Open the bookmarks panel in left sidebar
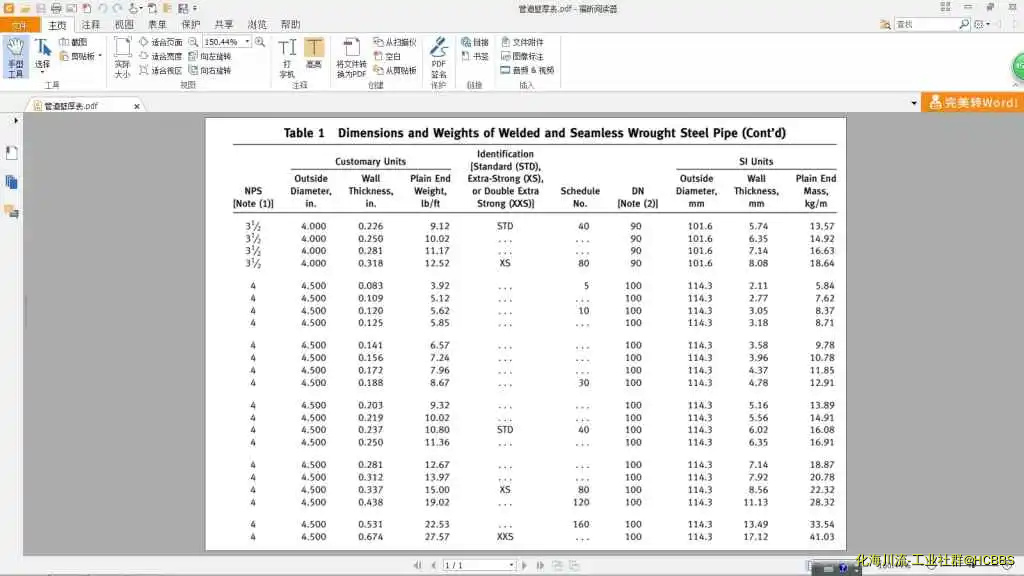Viewport: 1024px width, 576px height. [12, 152]
